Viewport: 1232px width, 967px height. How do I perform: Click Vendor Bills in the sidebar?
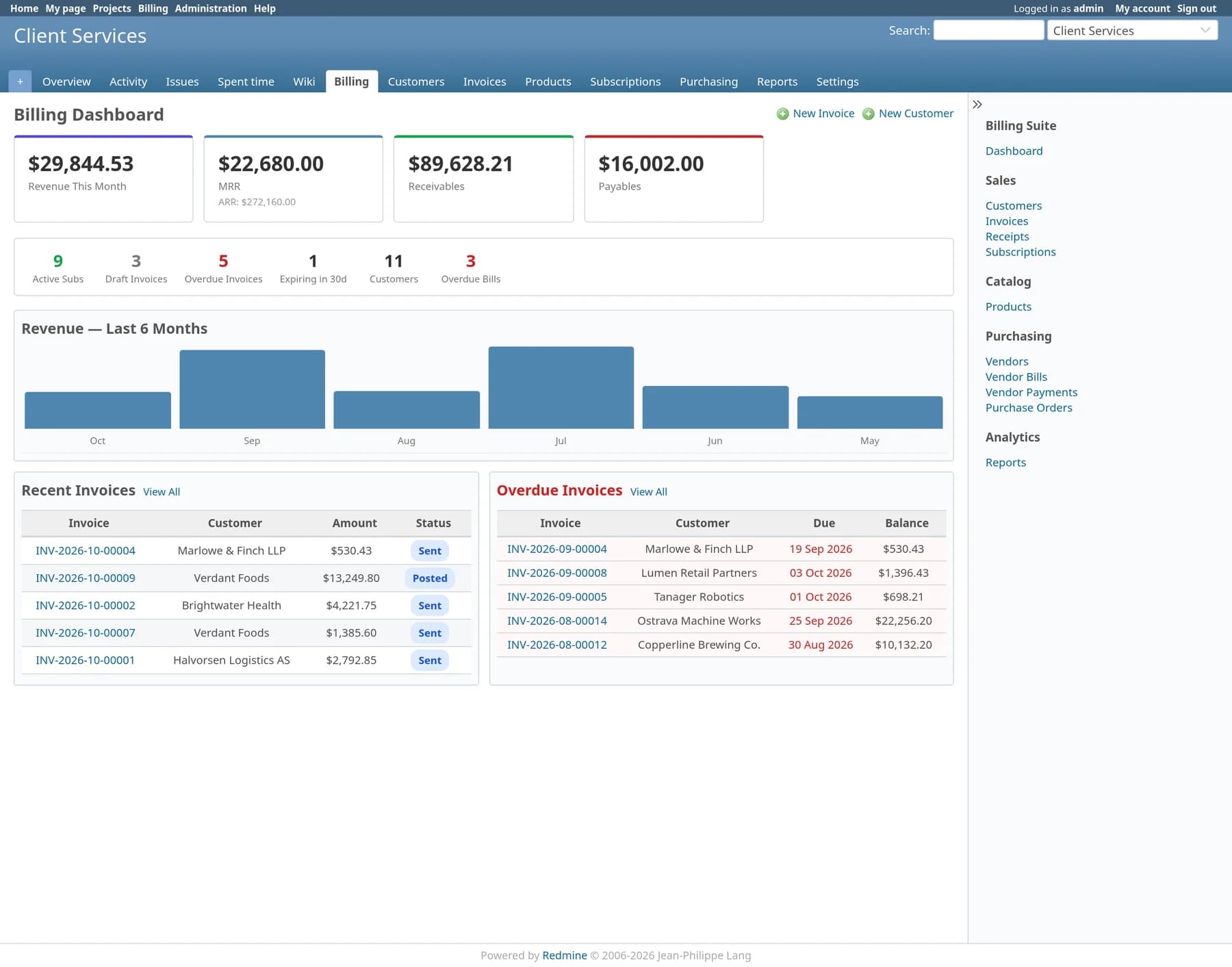tap(1016, 377)
